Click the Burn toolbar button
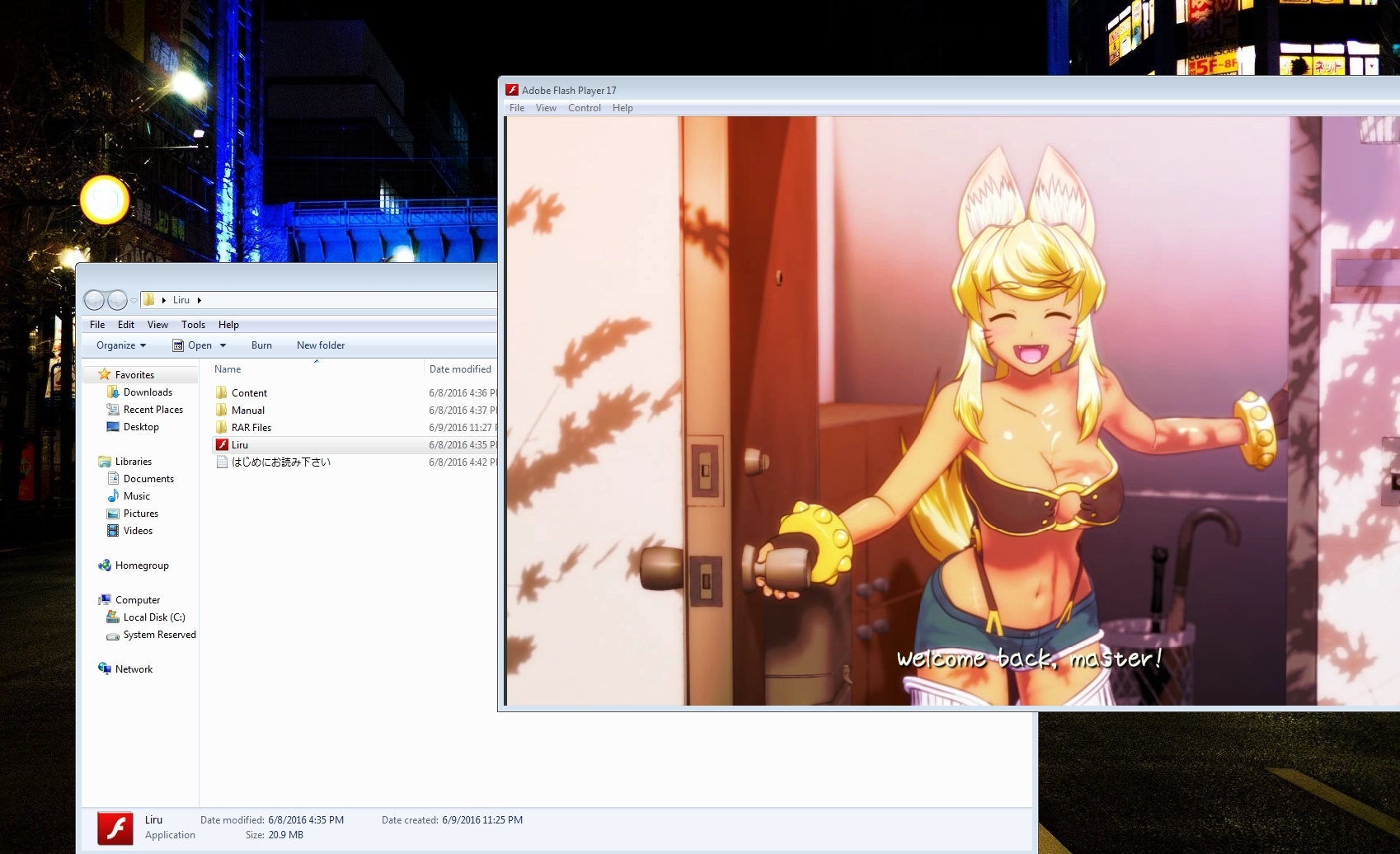 (x=261, y=345)
